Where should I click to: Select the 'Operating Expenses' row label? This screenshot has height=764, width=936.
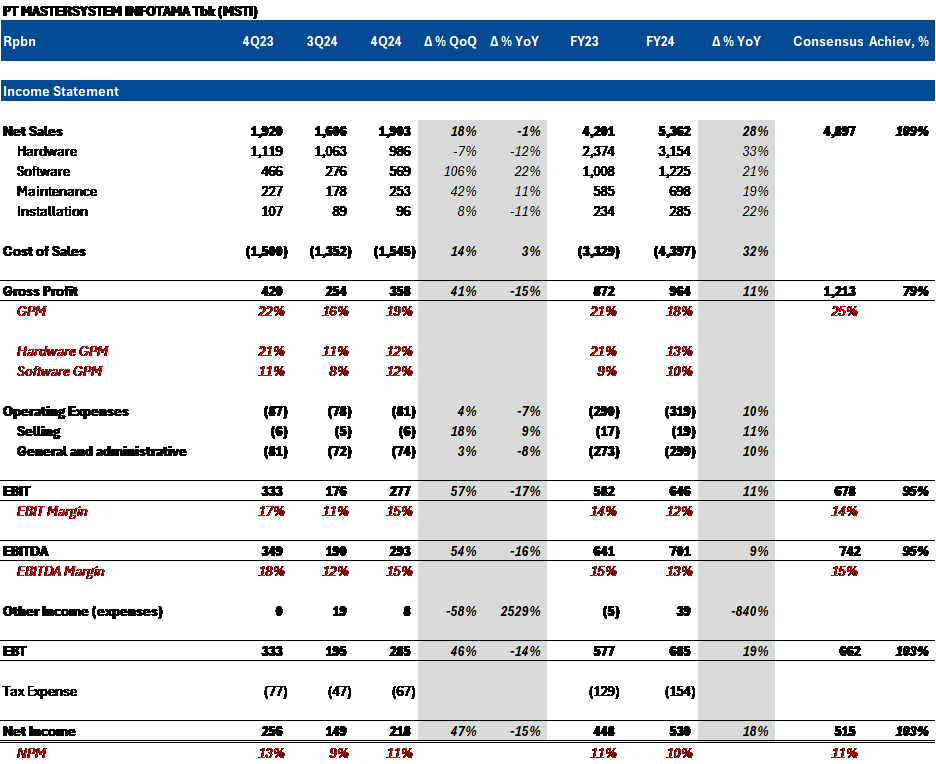[66, 411]
